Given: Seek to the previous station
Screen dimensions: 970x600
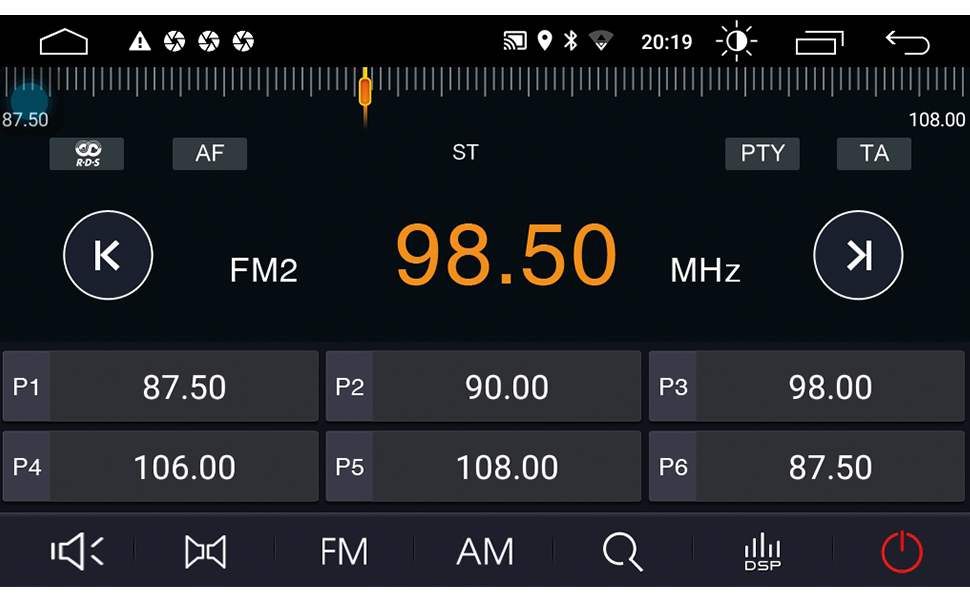Looking at the screenshot, I should pos(108,255).
